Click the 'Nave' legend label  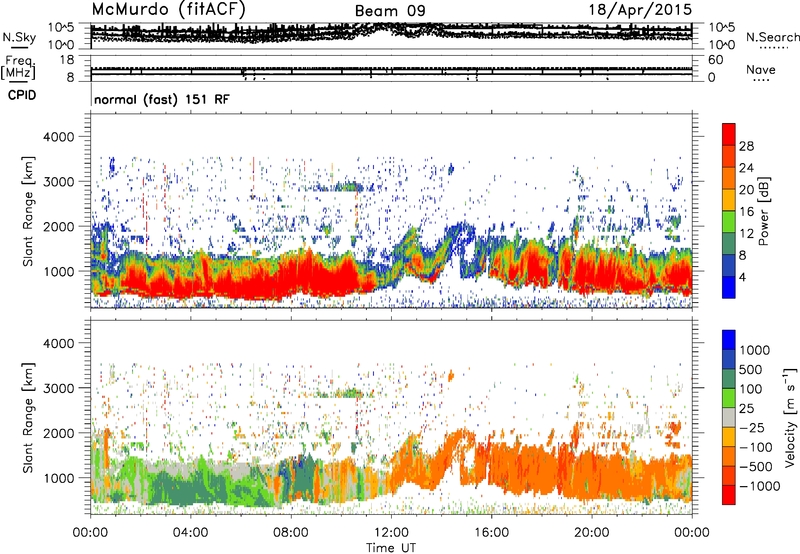761,69
